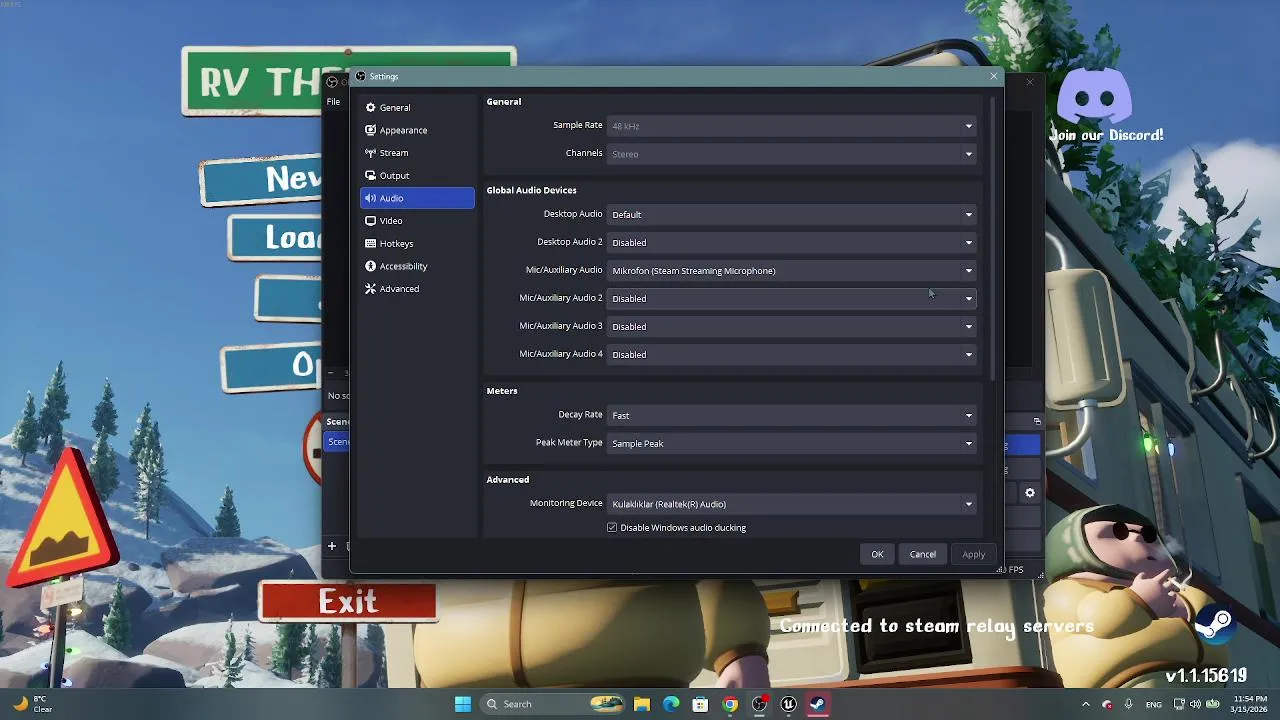Click the ENG language indicator
This screenshot has height=720, width=1280.
coord(1154,704)
